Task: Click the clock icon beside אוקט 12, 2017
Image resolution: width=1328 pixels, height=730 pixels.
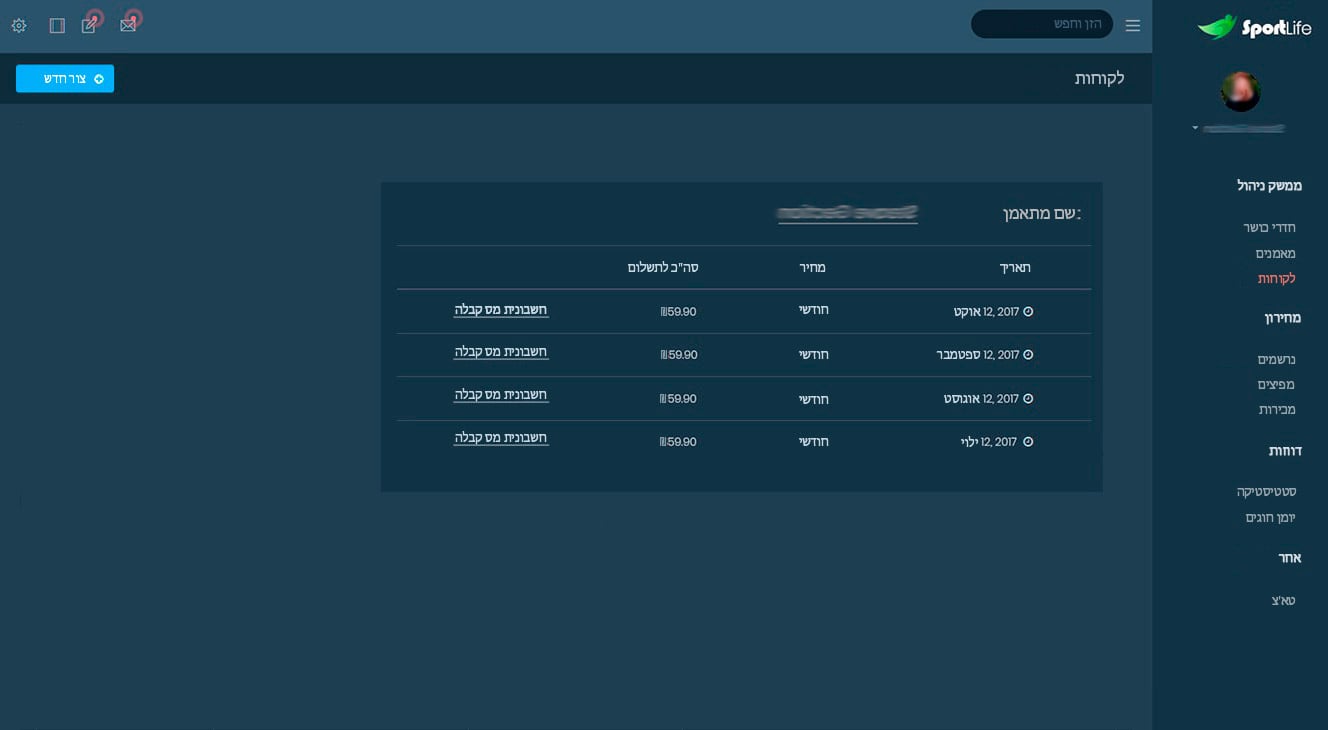Action: pyautogui.click(x=1028, y=312)
